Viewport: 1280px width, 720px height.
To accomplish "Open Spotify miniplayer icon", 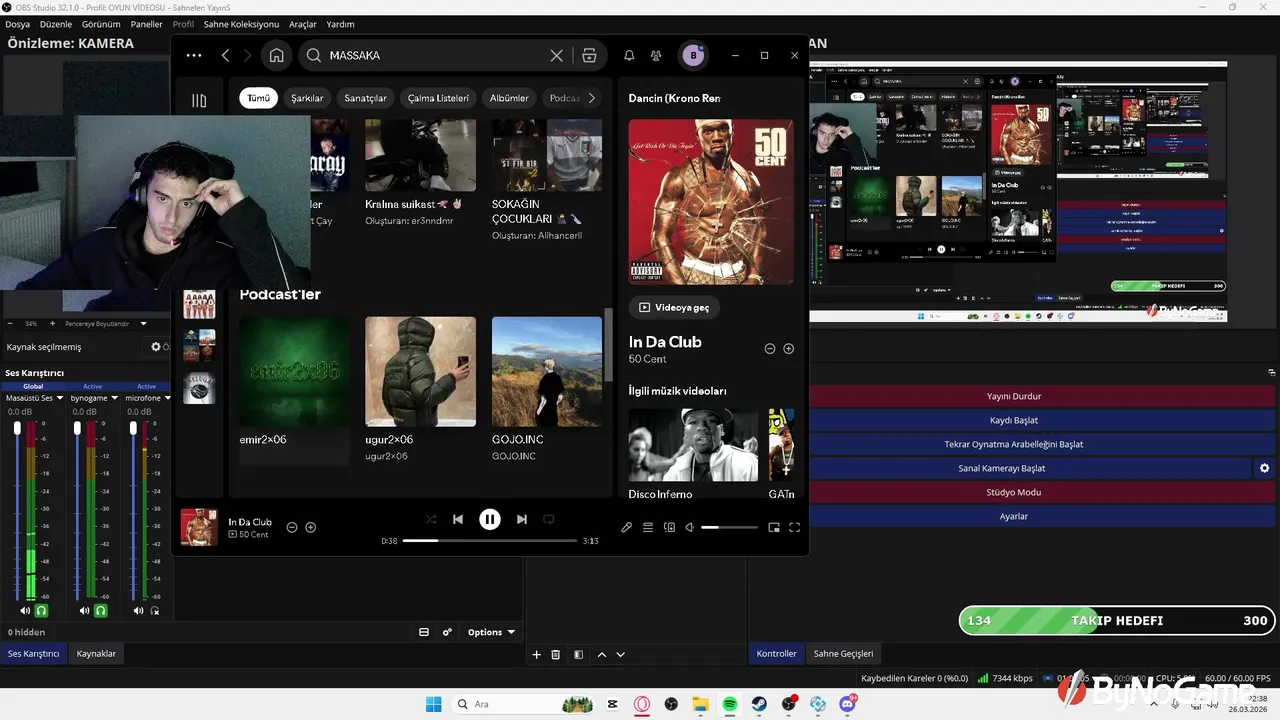I will point(773,527).
